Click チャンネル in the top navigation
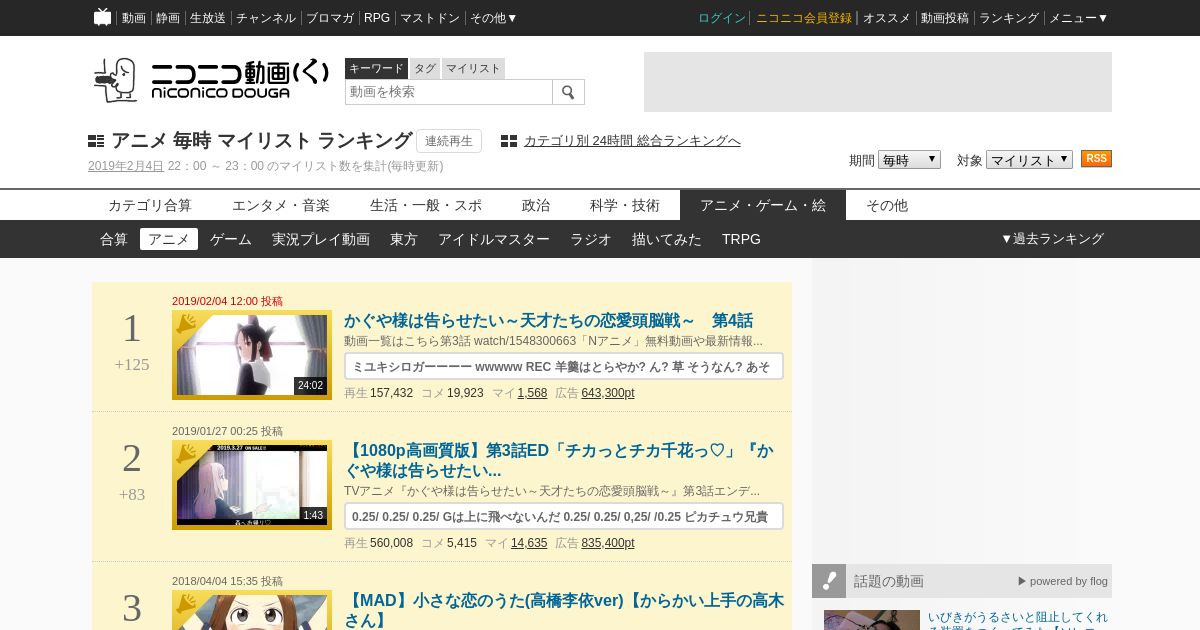This screenshot has width=1200, height=630. pos(266,18)
